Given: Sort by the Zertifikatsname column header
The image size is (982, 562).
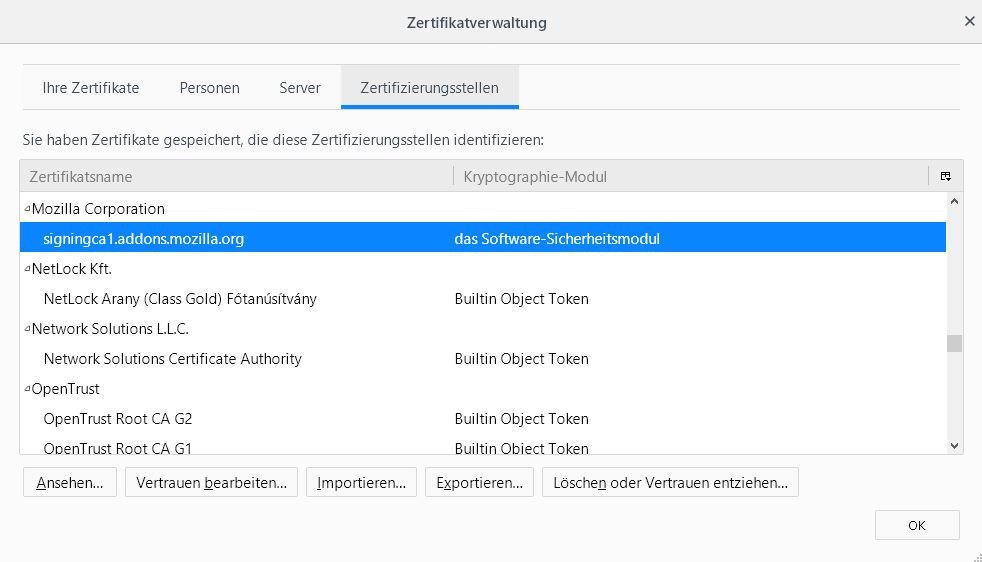Looking at the screenshot, I should pos(236,177).
